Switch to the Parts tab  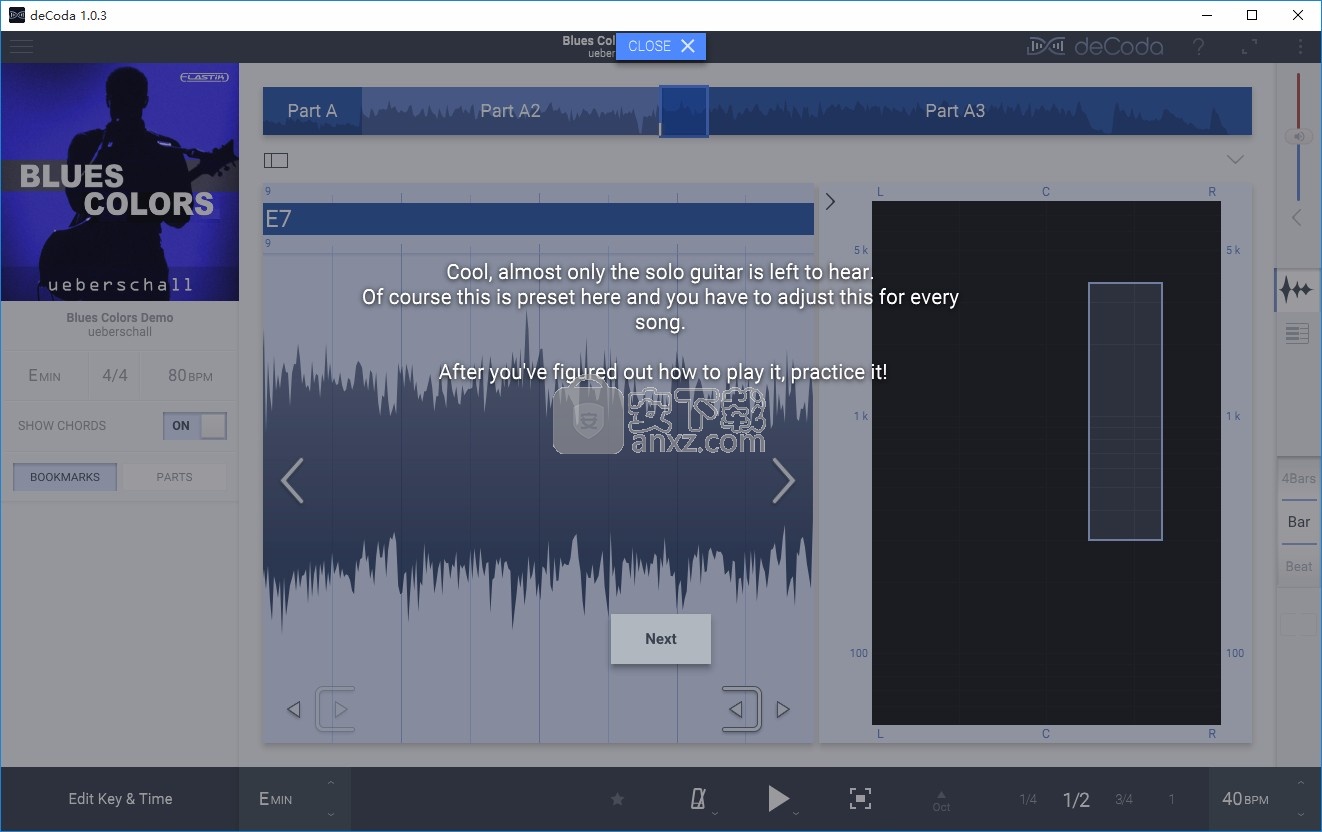tap(174, 477)
